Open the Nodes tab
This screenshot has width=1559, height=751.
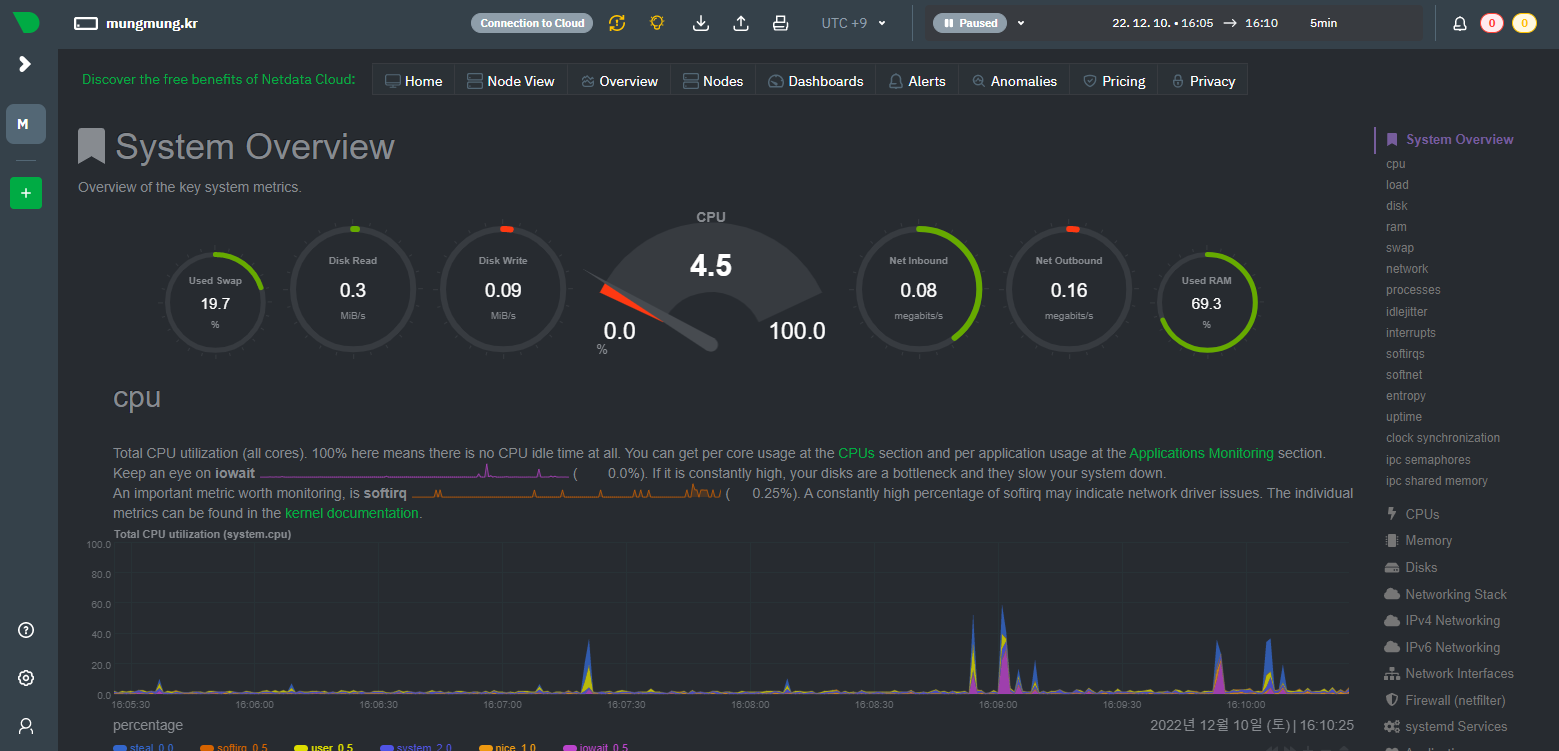point(714,81)
